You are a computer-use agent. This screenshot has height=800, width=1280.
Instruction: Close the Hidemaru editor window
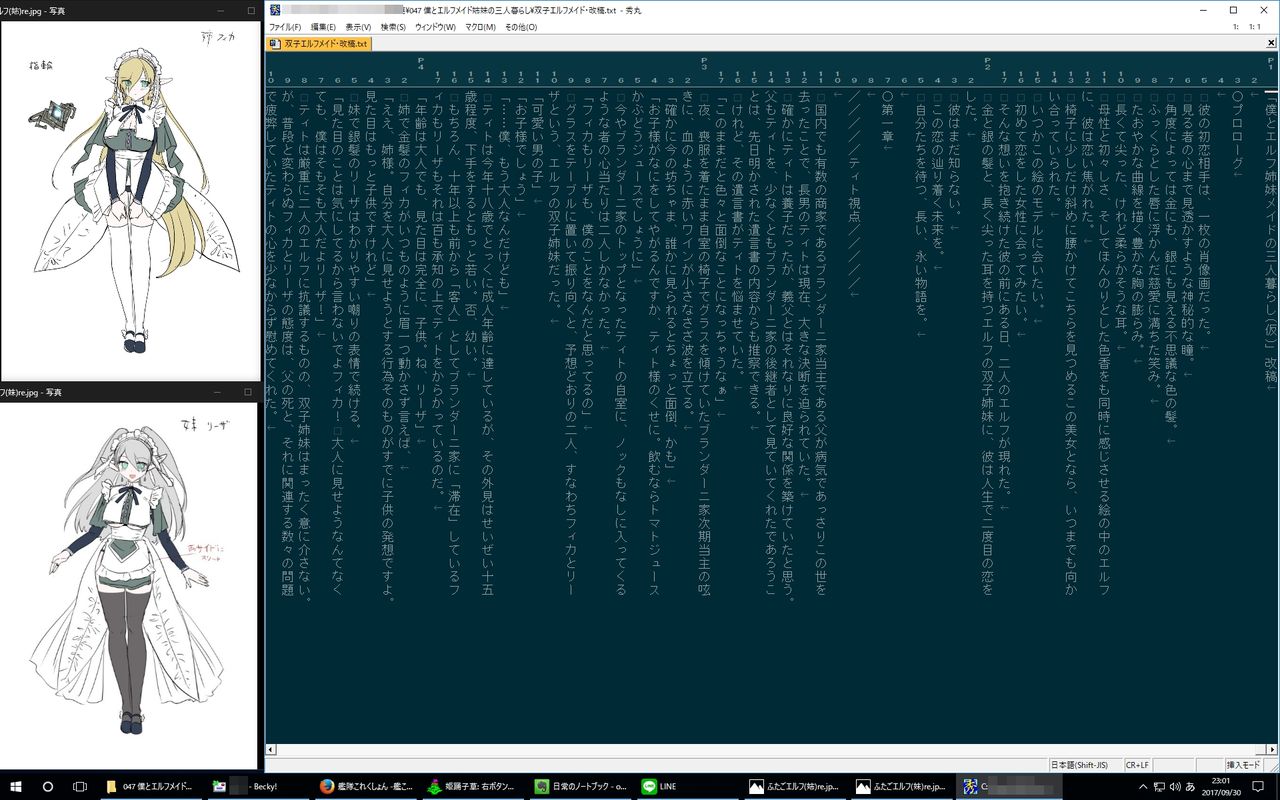point(1262,10)
